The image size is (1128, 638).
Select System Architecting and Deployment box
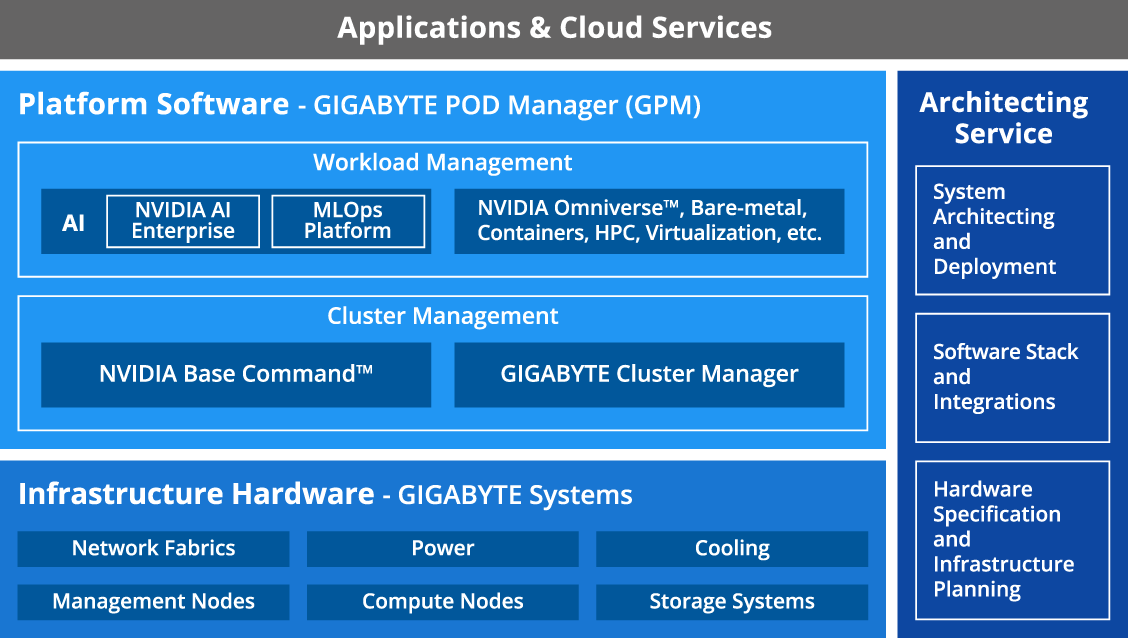[x=1012, y=230]
